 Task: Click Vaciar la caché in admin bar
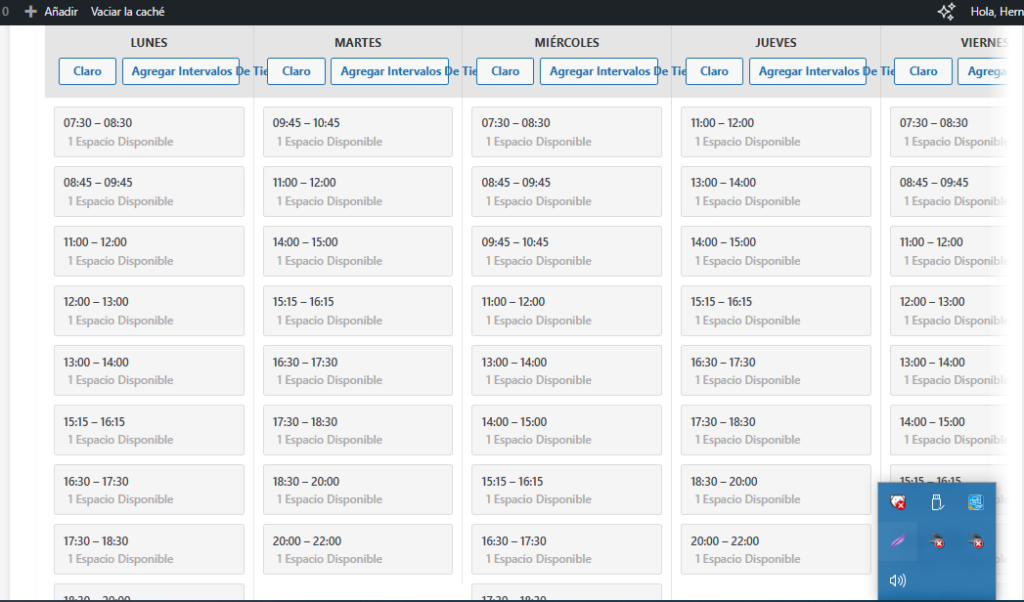128,12
